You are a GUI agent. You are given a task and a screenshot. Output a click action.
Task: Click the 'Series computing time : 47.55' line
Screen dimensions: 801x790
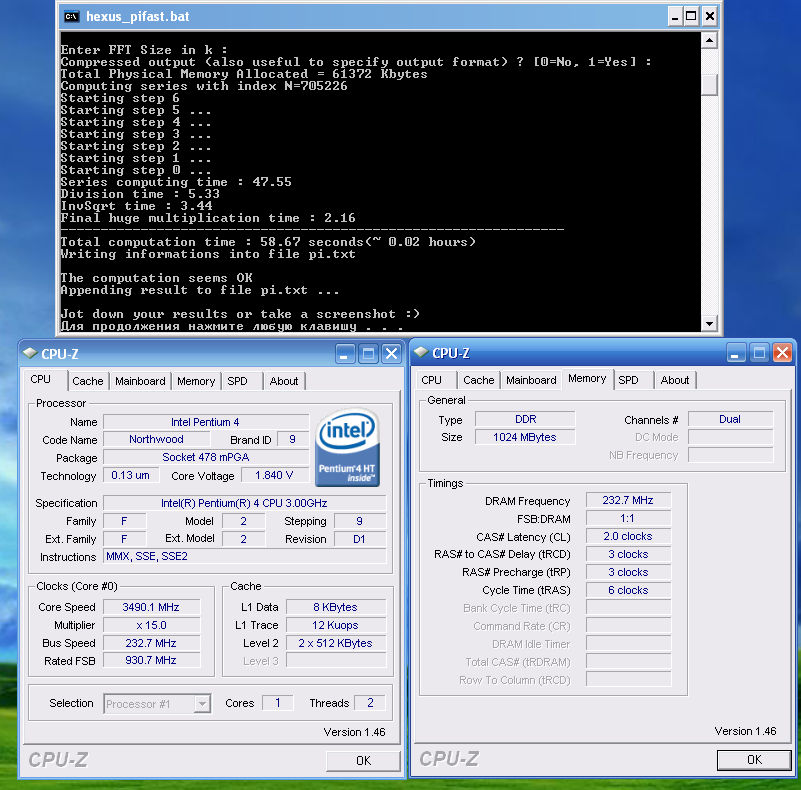click(x=176, y=182)
